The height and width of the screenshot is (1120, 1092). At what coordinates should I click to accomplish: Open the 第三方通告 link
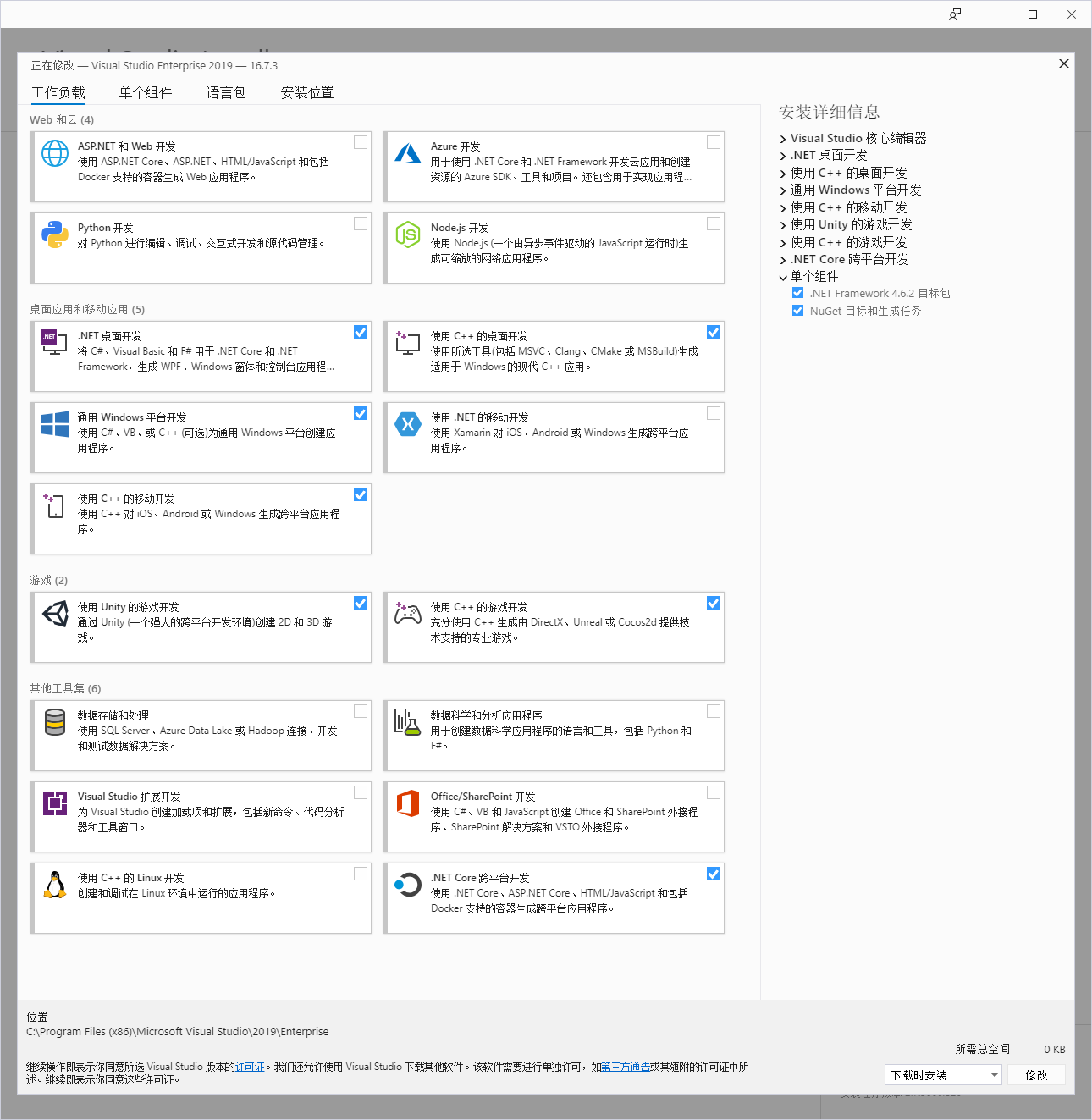[x=626, y=1067]
